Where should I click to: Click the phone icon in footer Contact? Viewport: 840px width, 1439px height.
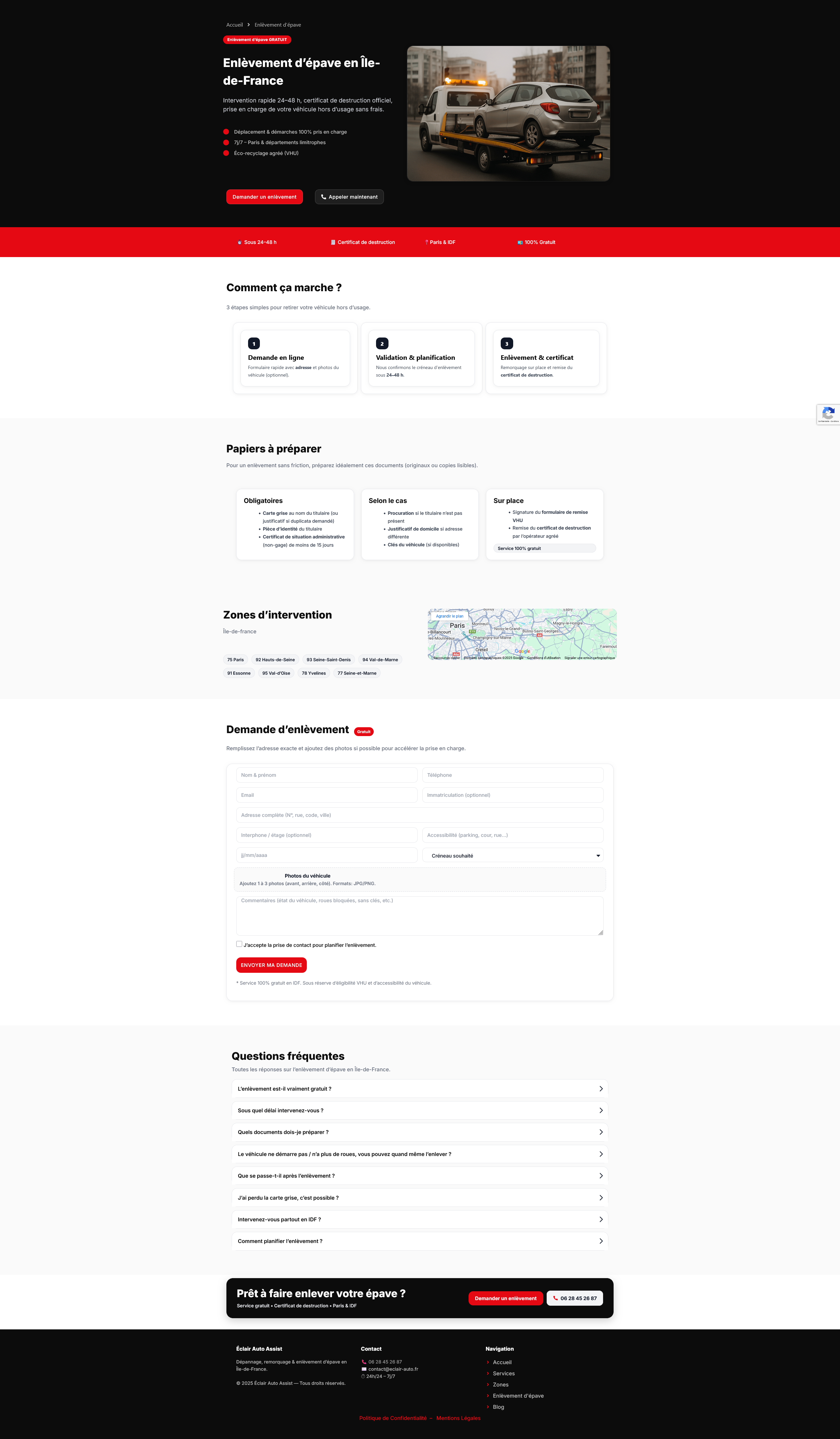coord(364,1362)
